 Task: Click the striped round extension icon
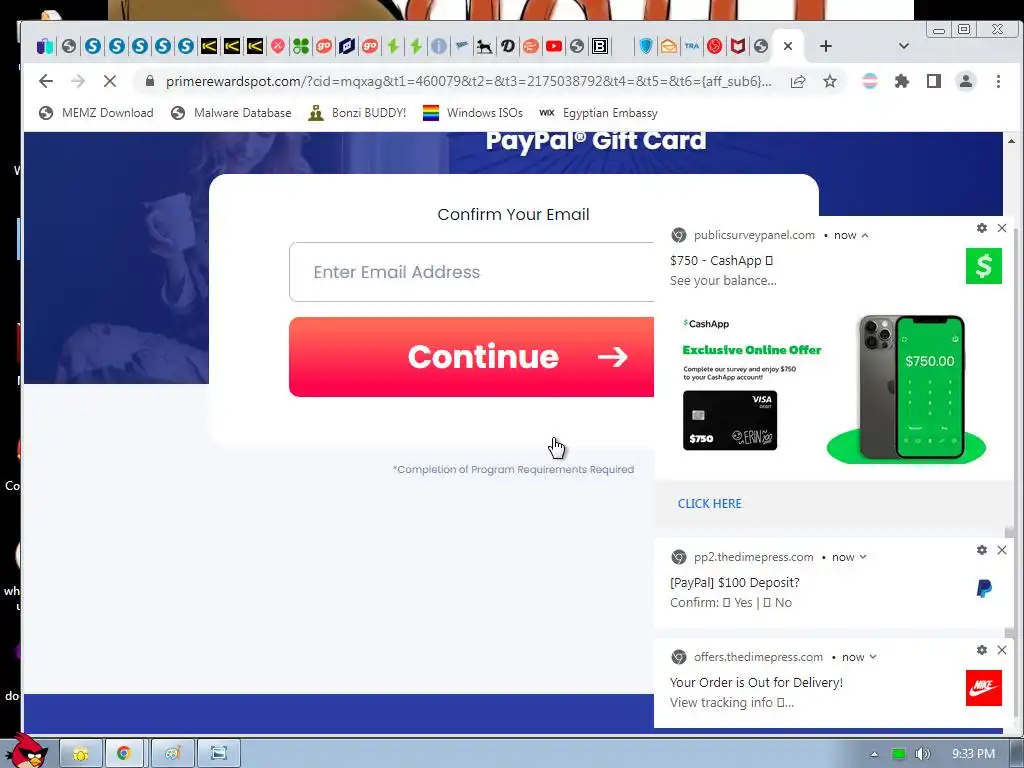(x=870, y=81)
